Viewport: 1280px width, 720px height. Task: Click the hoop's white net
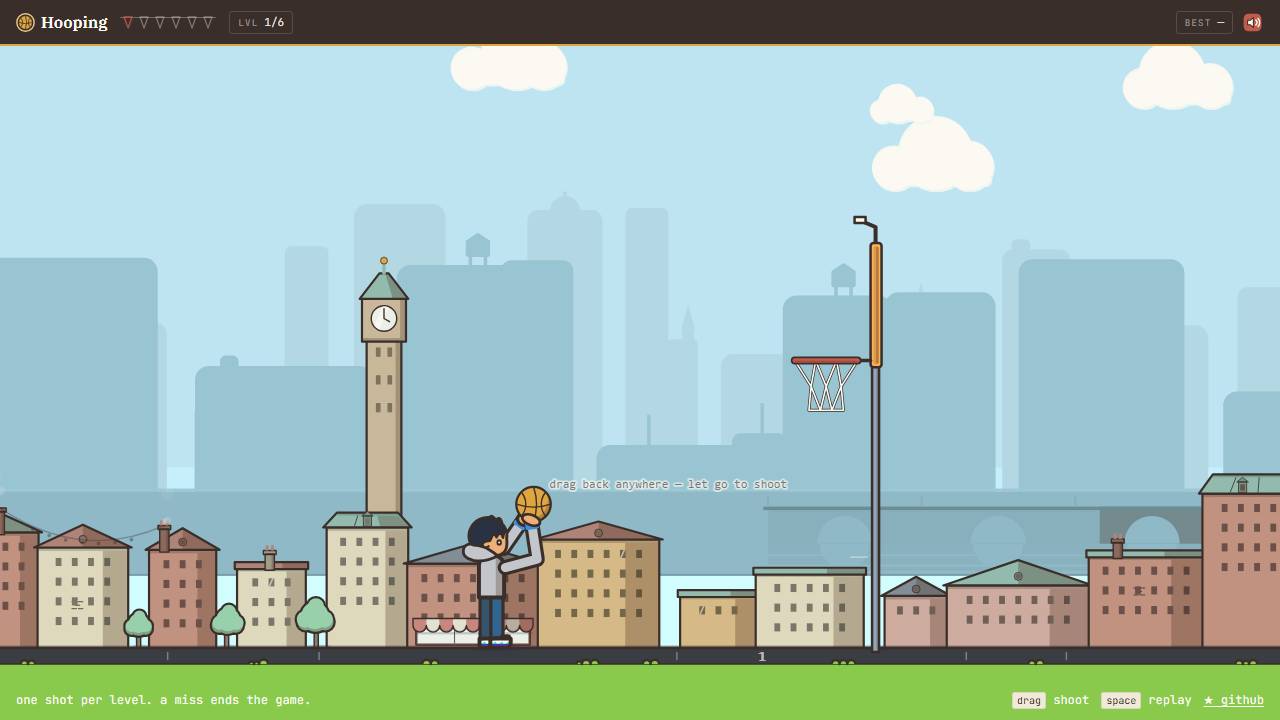[826, 388]
